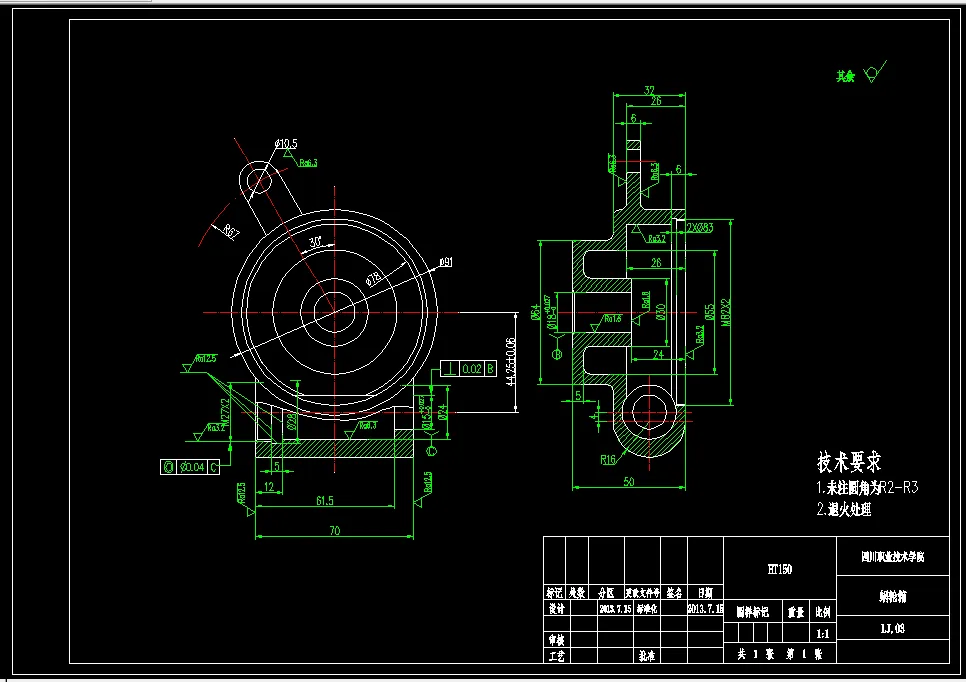This screenshot has height=682, width=966.
Task: Click the 重量 header cell
Action: [x=795, y=612]
